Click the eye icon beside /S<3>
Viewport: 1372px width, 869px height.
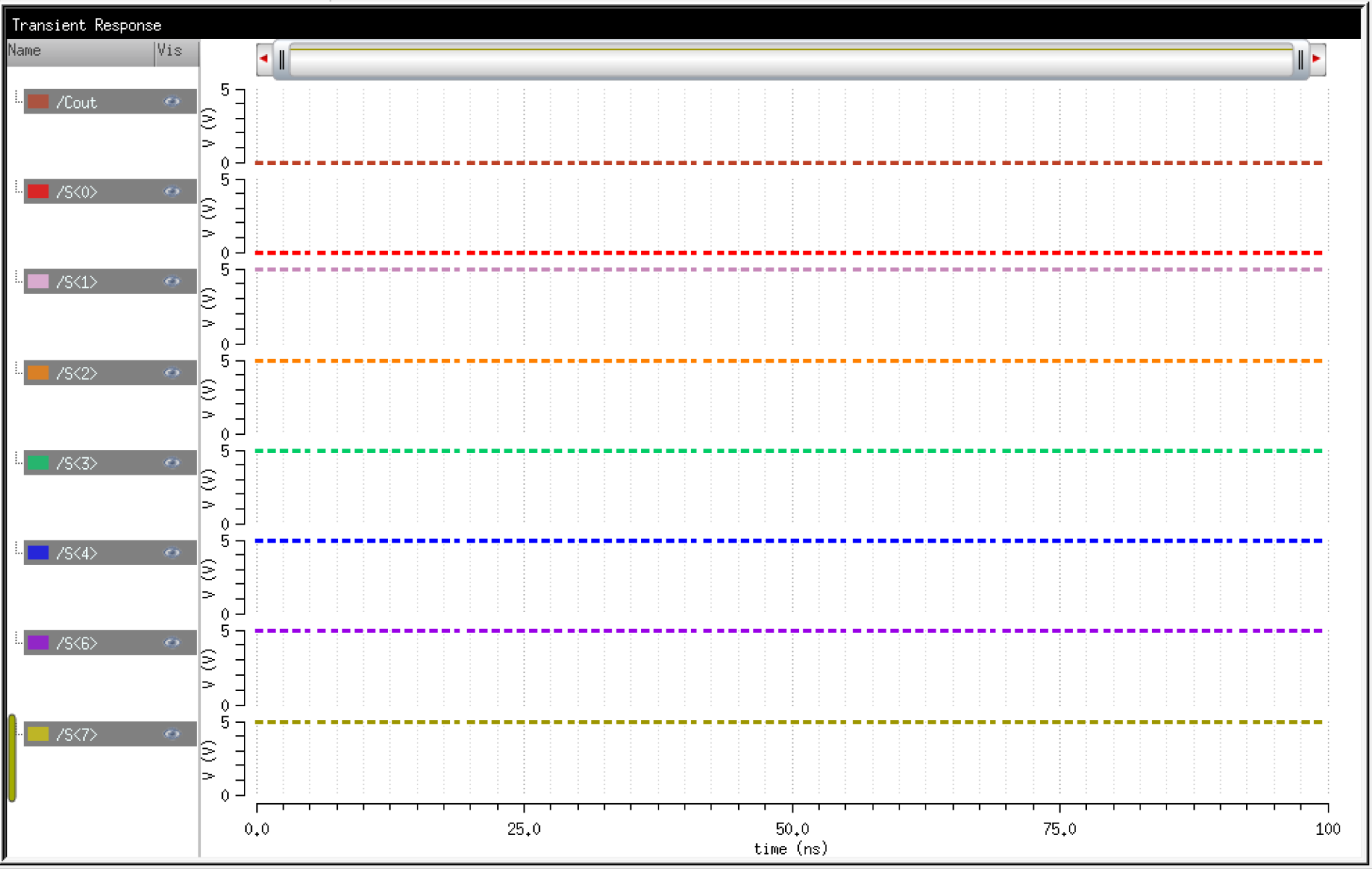(x=171, y=463)
